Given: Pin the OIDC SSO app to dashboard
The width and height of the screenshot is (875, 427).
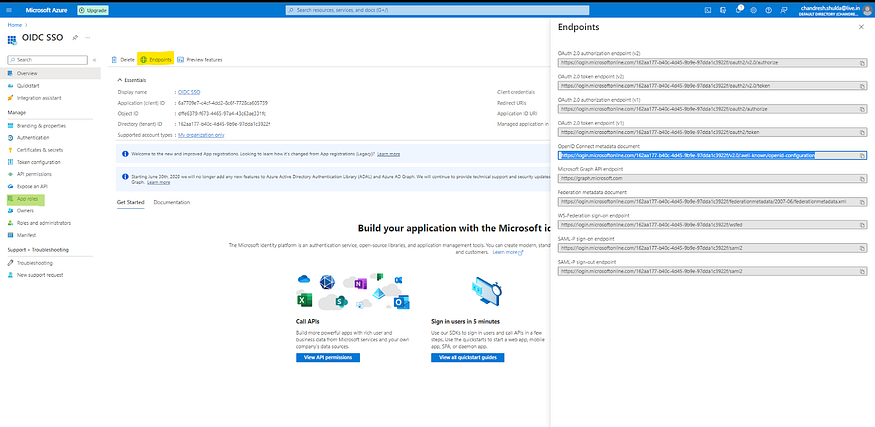Looking at the screenshot, I should point(75,37).
